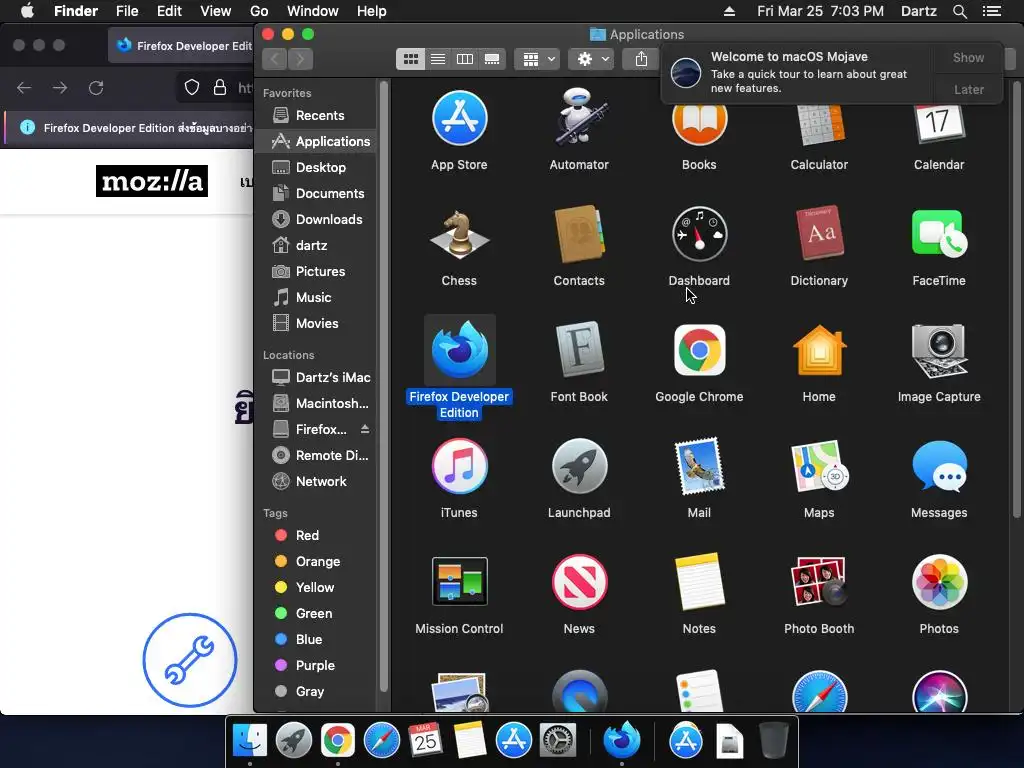Select the Font Book application icon
This screenshot has height=768, width=1024.
click(579, 349)
